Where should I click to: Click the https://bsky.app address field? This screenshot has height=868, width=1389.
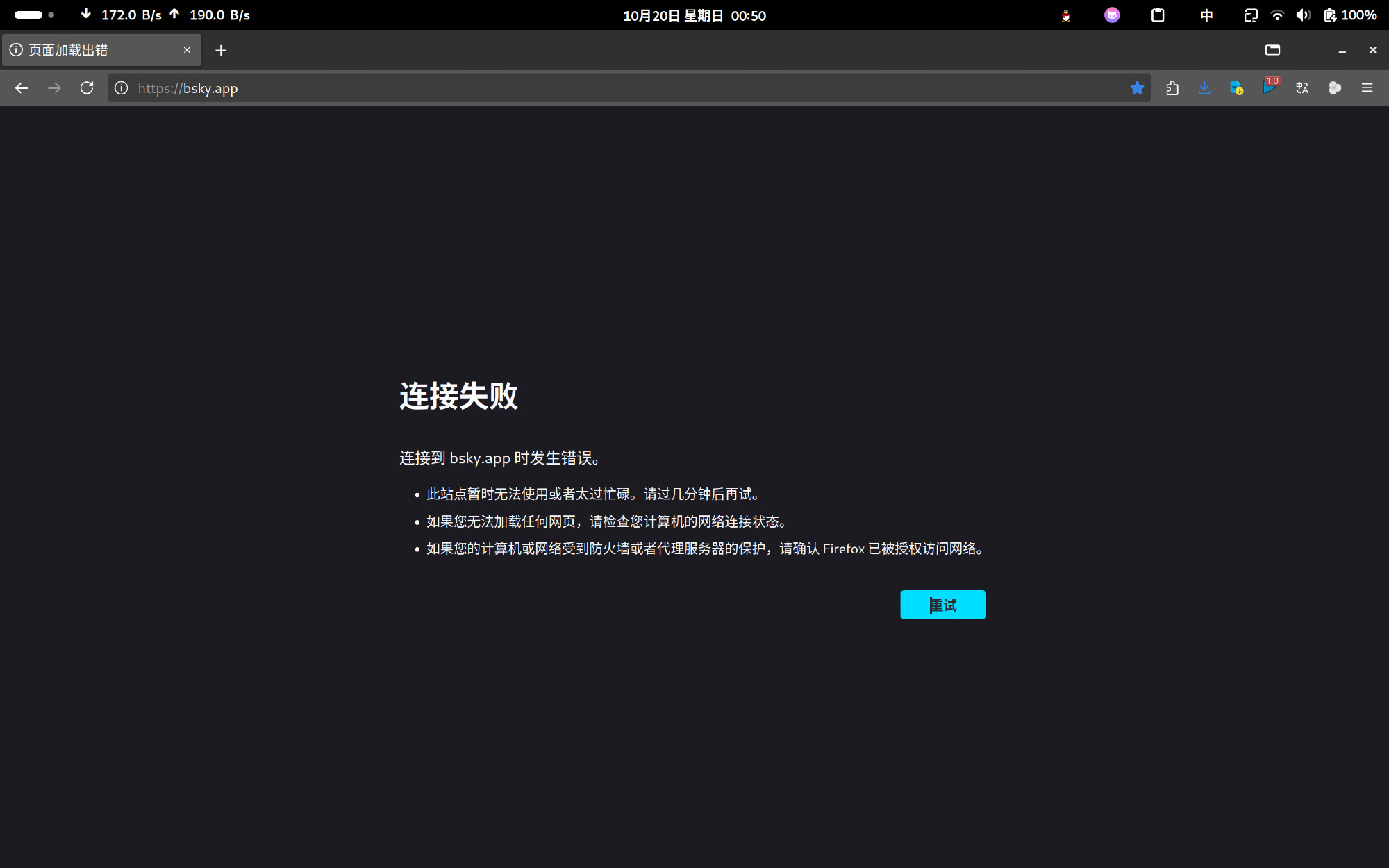[629, 88]
